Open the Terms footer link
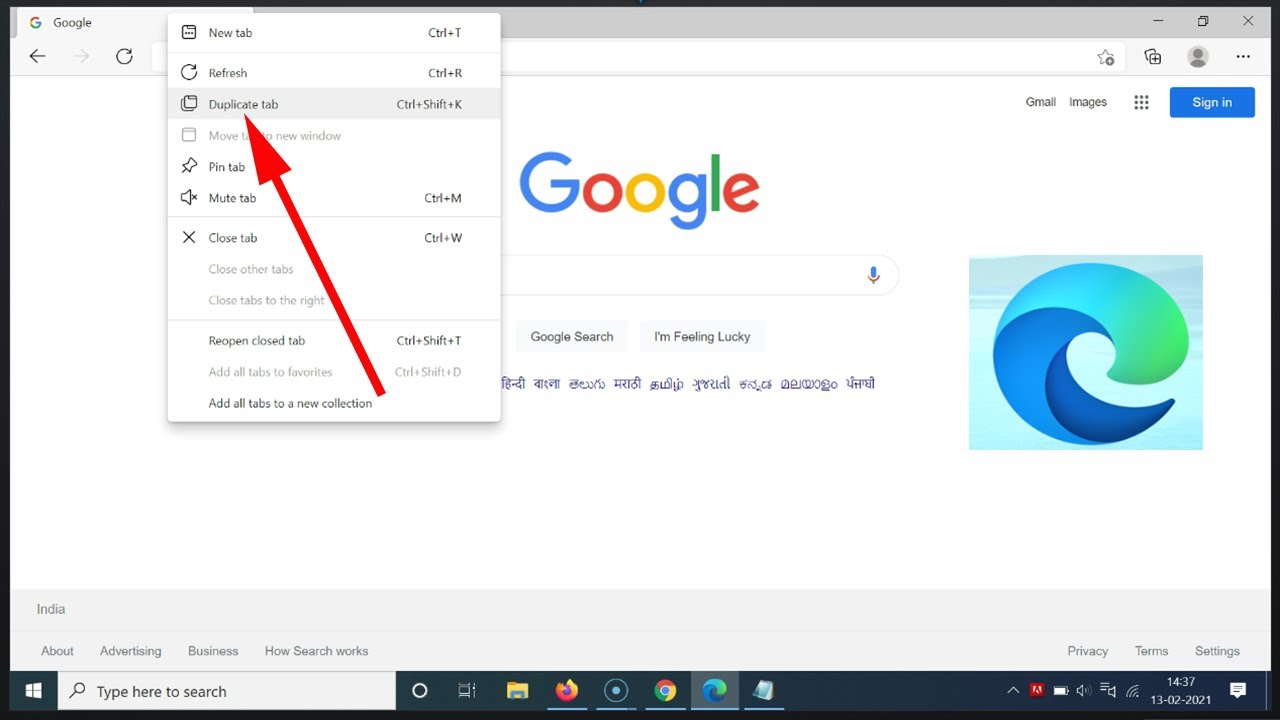 [1151, 651]
